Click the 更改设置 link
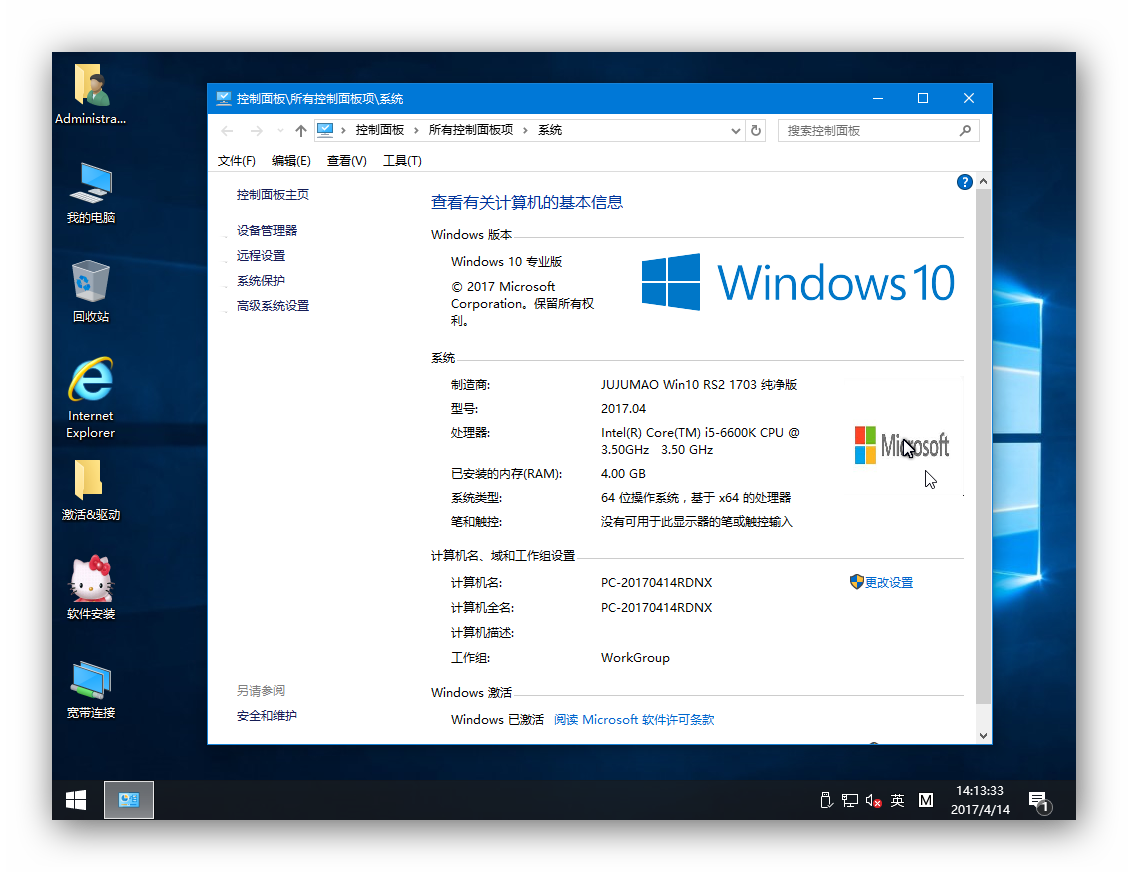Screen dimensions: 1128x872 pos(889,582)
